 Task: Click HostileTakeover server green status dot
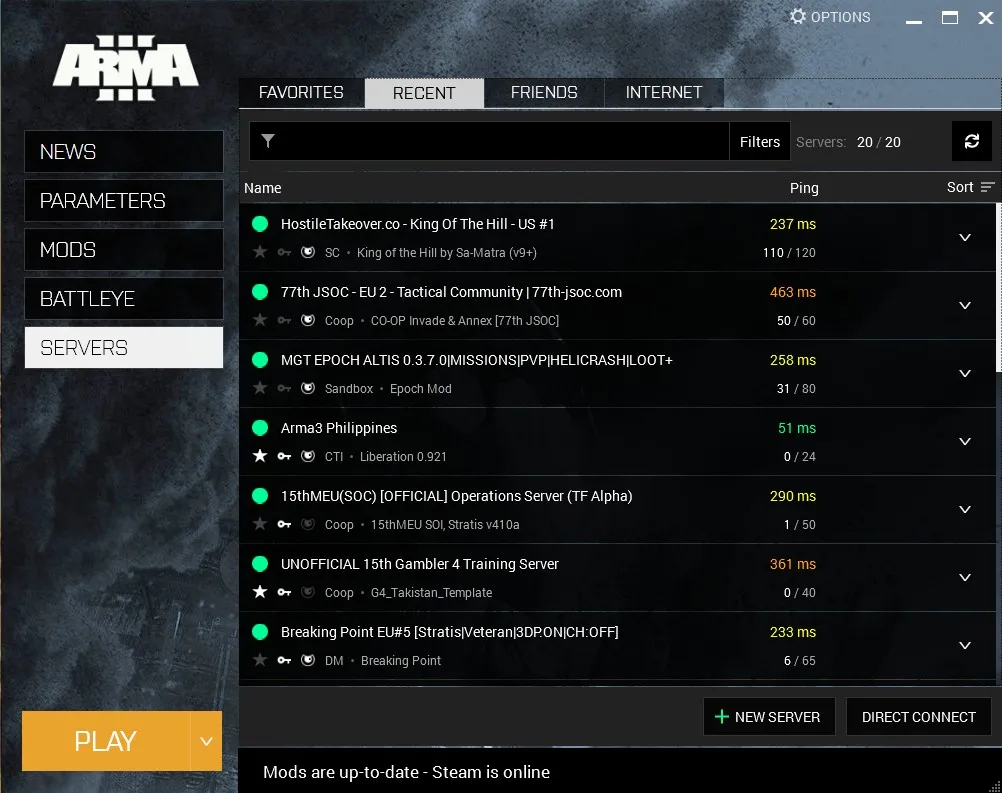click(x=260, y=224)
